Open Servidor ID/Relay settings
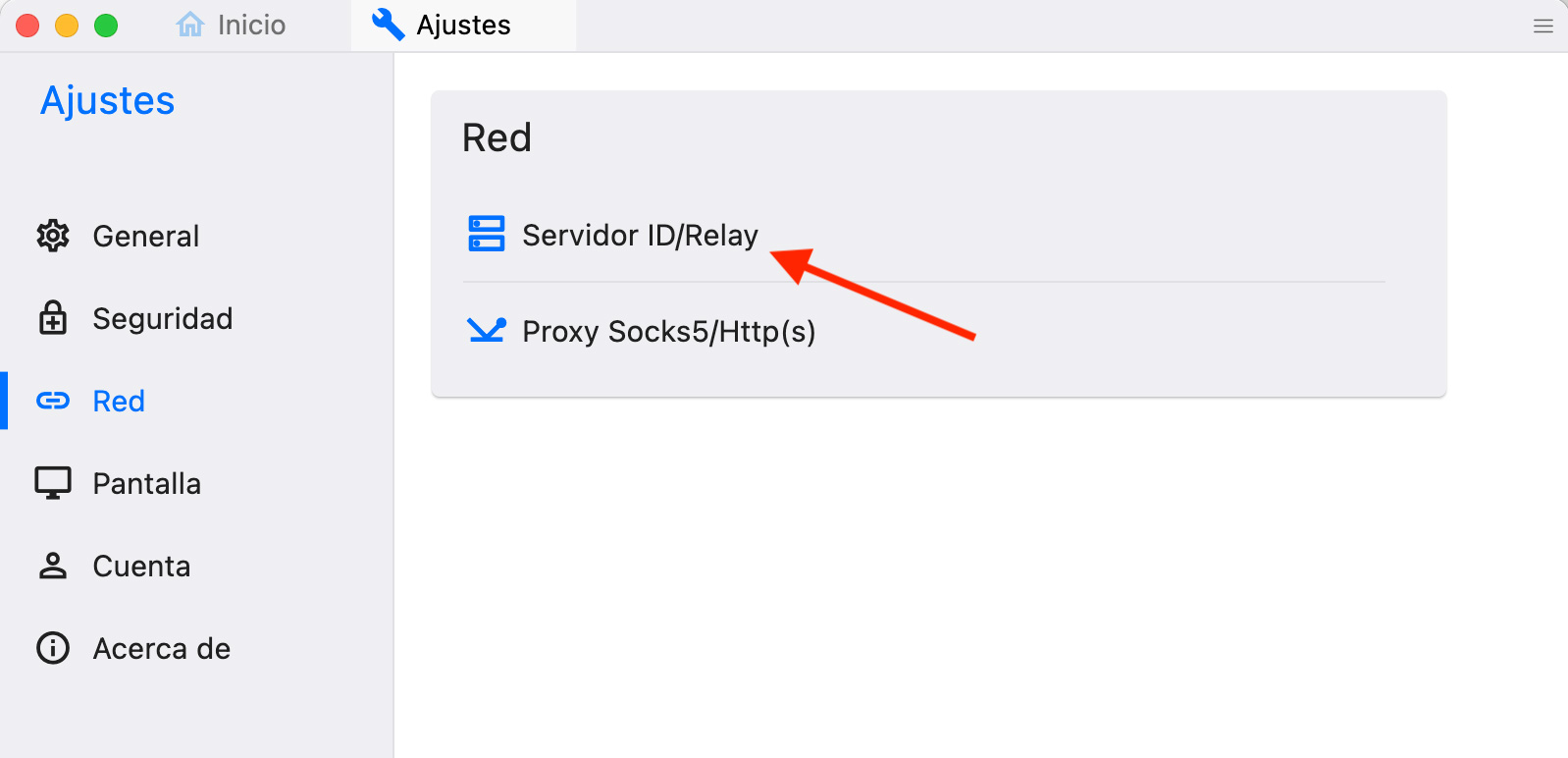This screenshot has width=1568, height=758. pyautogui.click(x=924, y=235)
